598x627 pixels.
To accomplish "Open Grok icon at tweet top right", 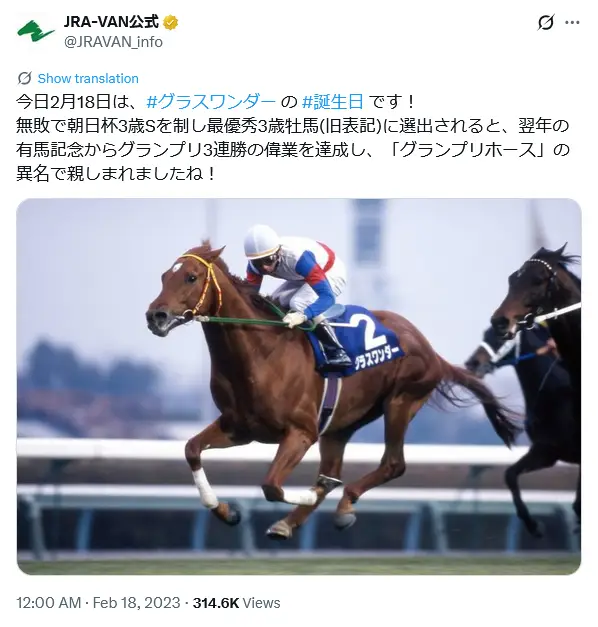I will tap(546, 22).
